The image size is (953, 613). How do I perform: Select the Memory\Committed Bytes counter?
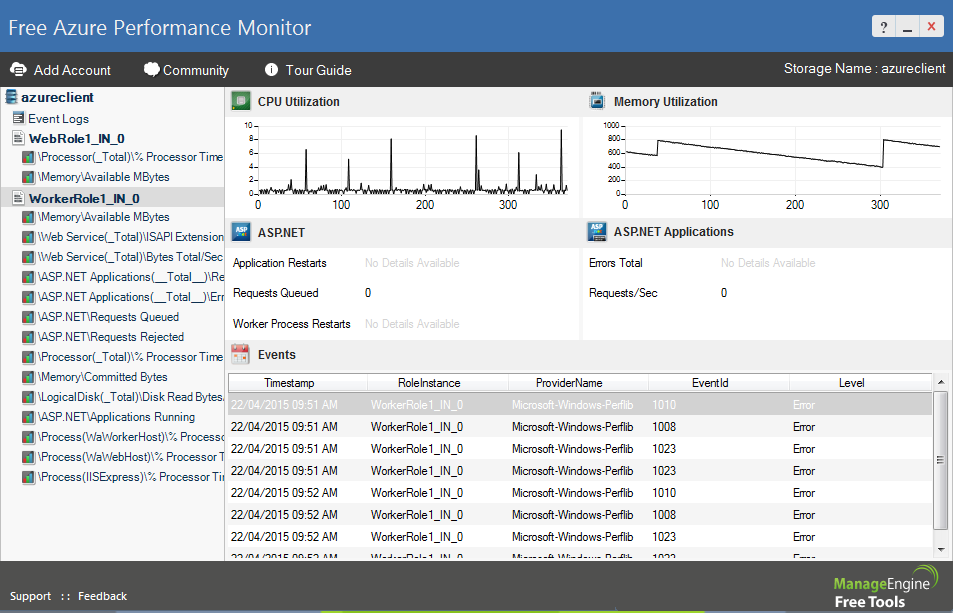[103, 377]
